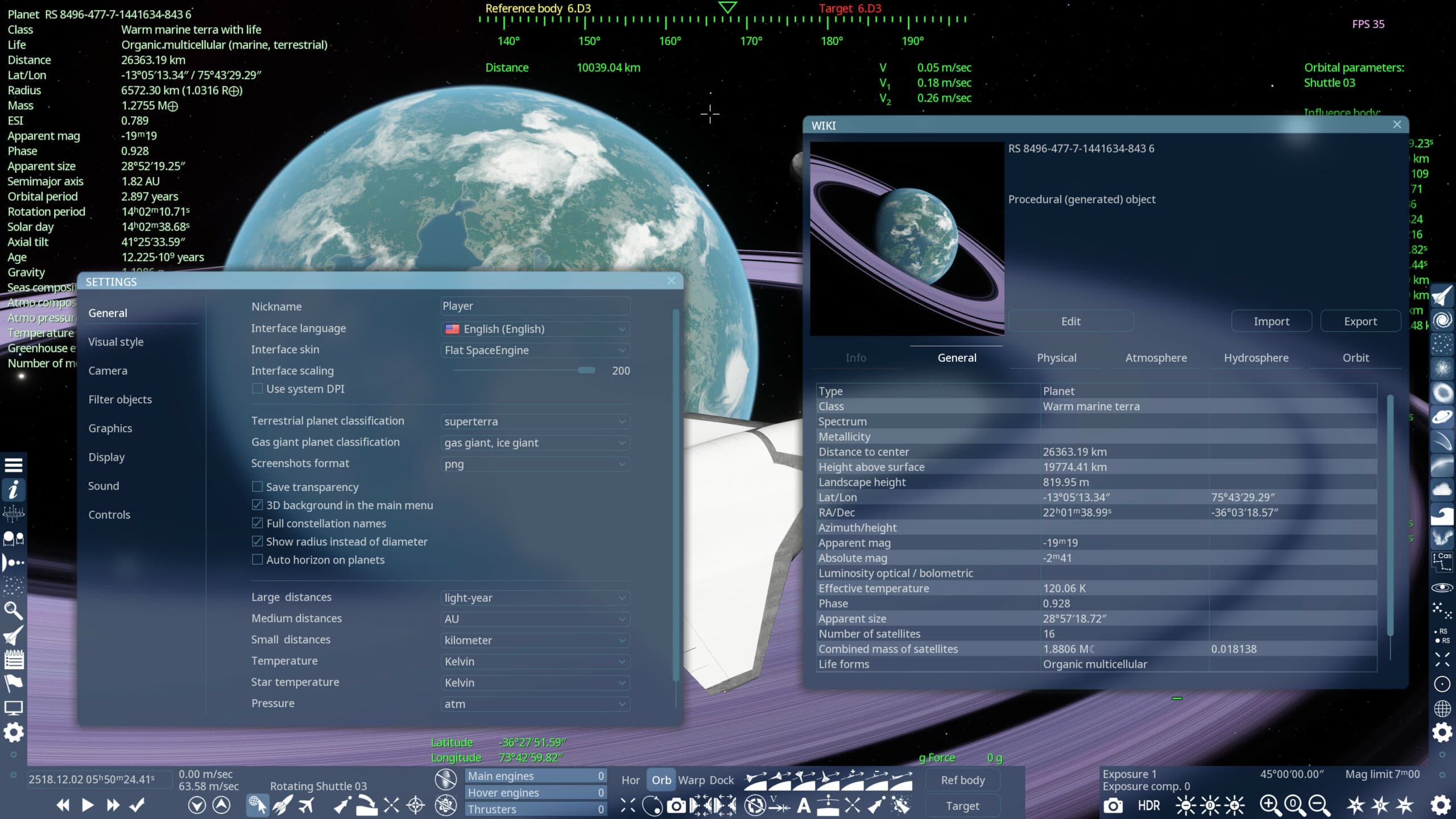Open the Pressure atm dropdown
The width and height of the screenshot is (1456, 819).
535,704
